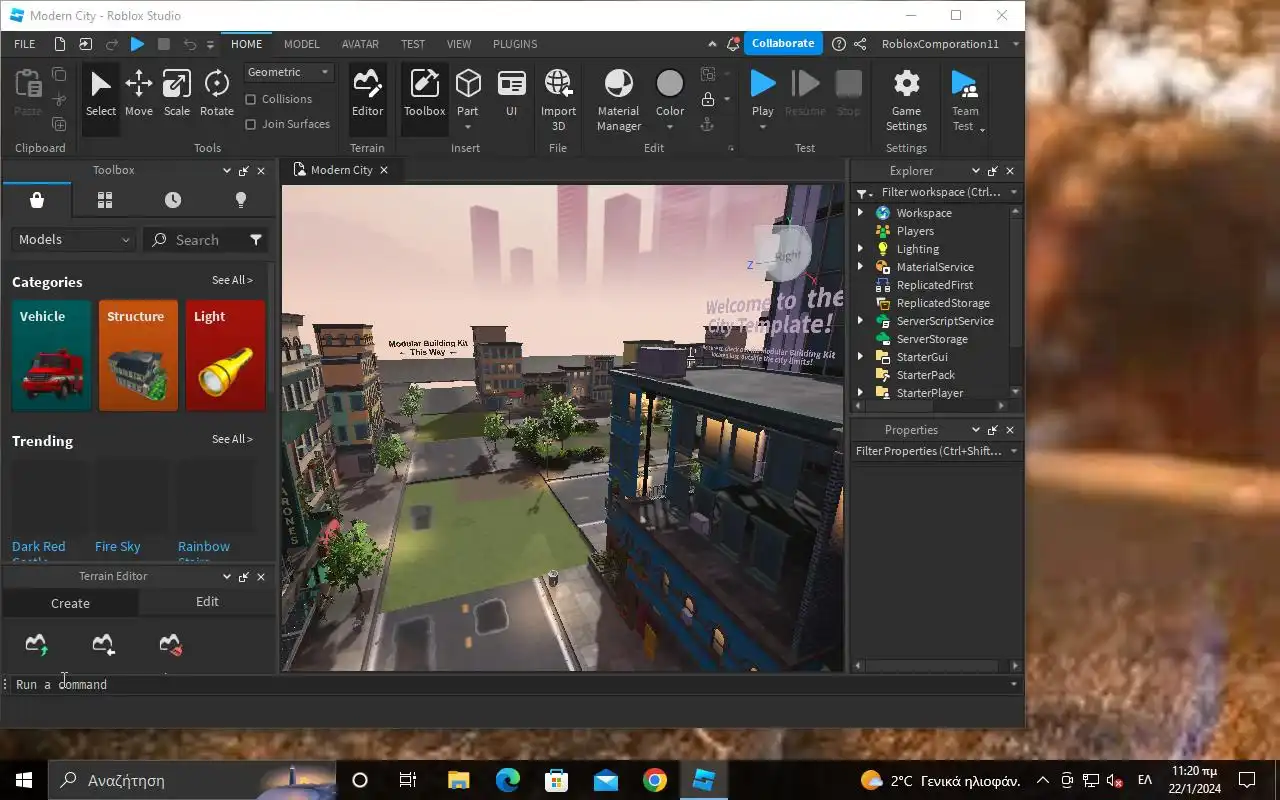
Task: Switch Terrain Editor to Edit tab
Action: [207, 601]
